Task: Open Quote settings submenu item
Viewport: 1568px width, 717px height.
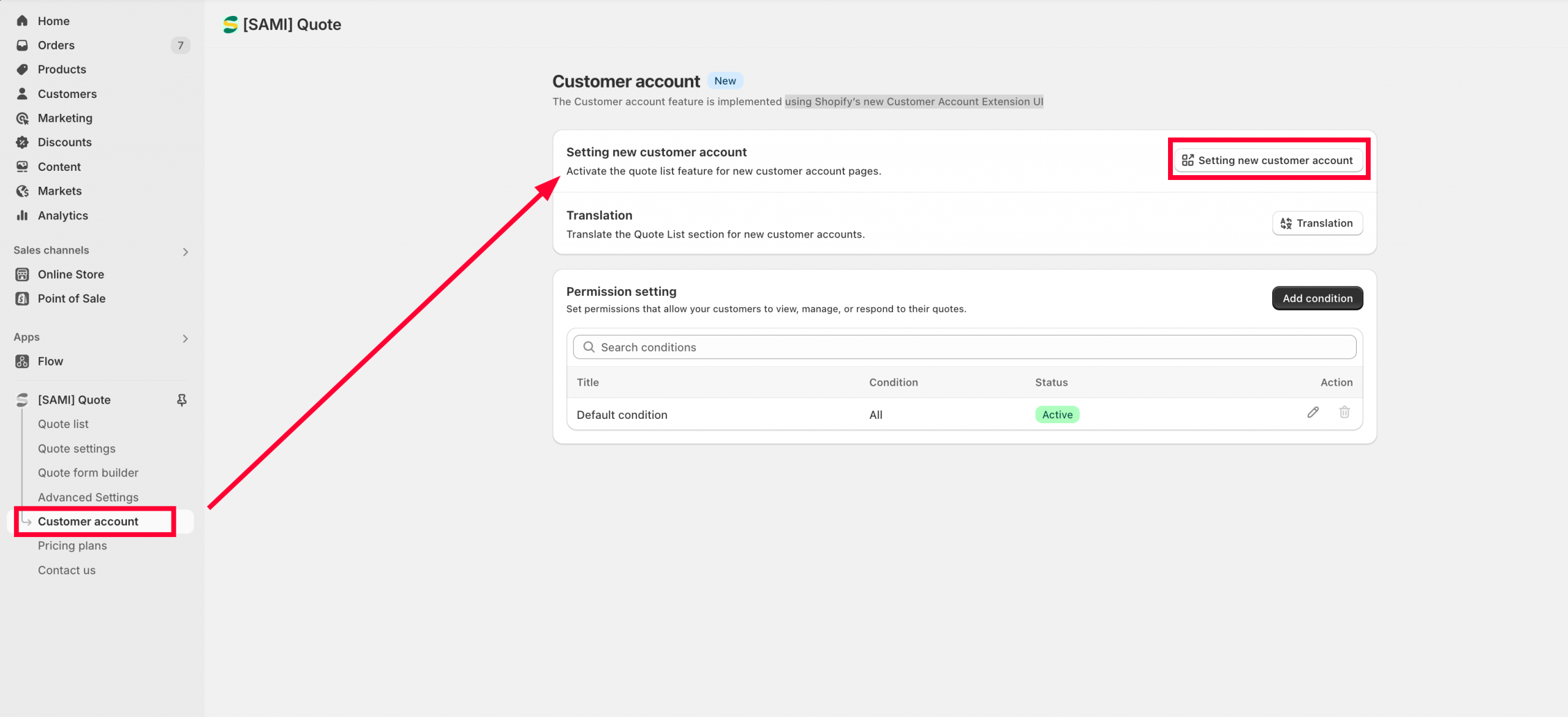Action: click(x=77, y=449)
